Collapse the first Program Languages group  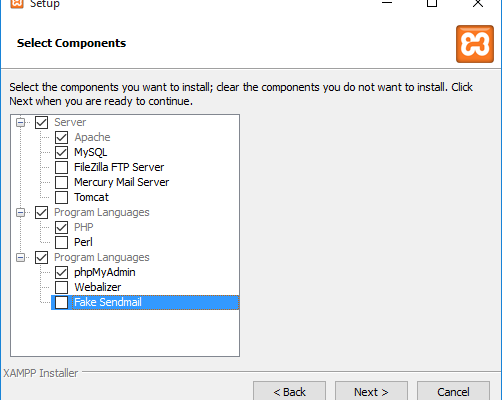[21, 212]
